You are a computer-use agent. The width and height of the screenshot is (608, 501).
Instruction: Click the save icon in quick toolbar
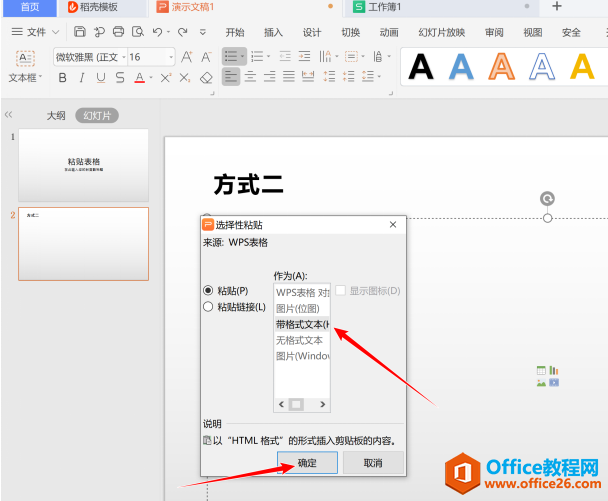80,32
